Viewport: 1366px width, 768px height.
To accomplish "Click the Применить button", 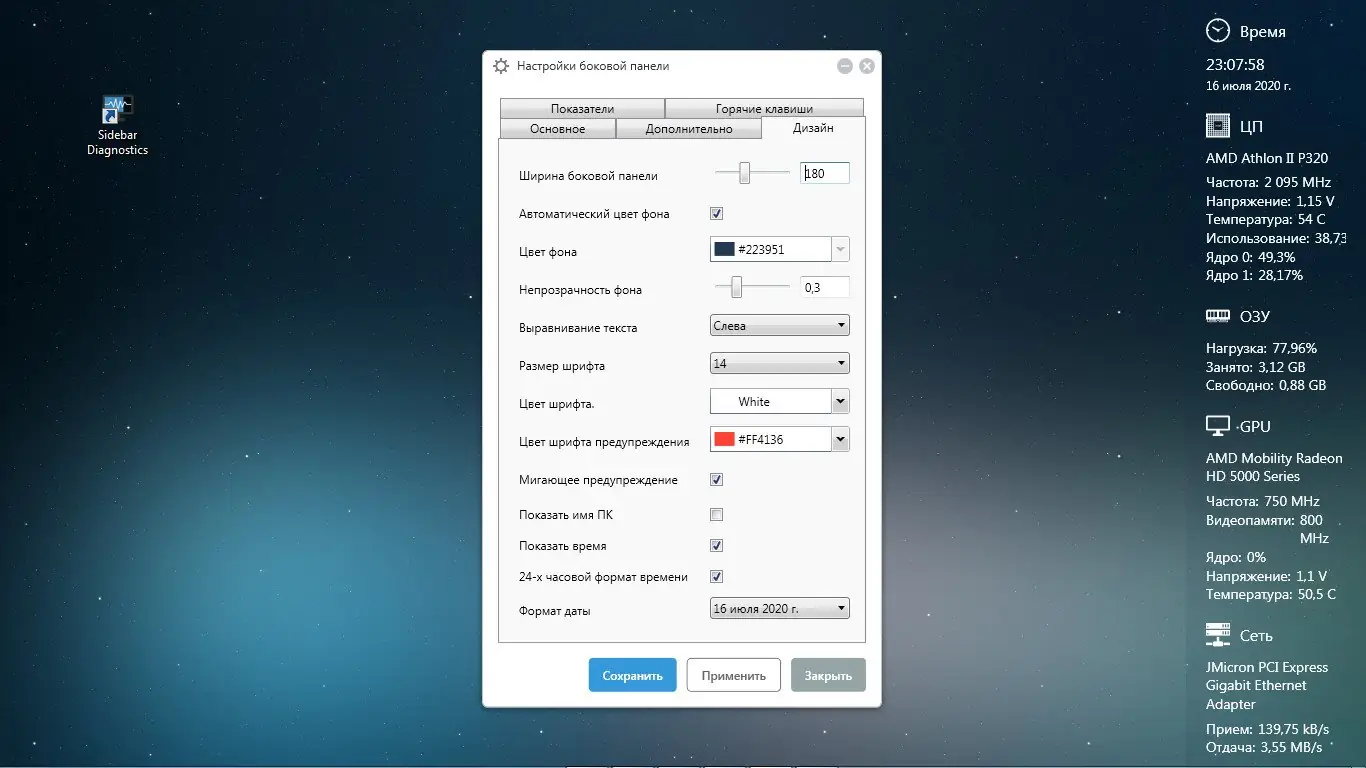I will click(x=734, y=675).
